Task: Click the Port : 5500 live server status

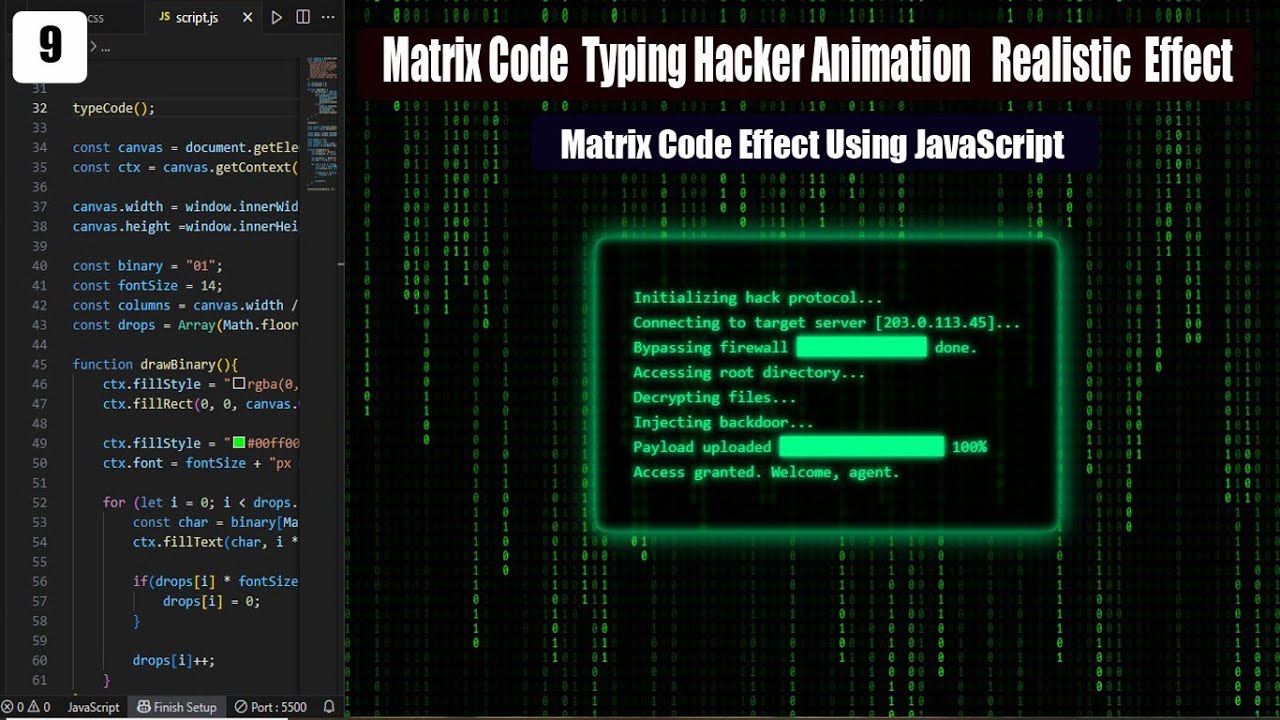Action: [x=270, y=707]
